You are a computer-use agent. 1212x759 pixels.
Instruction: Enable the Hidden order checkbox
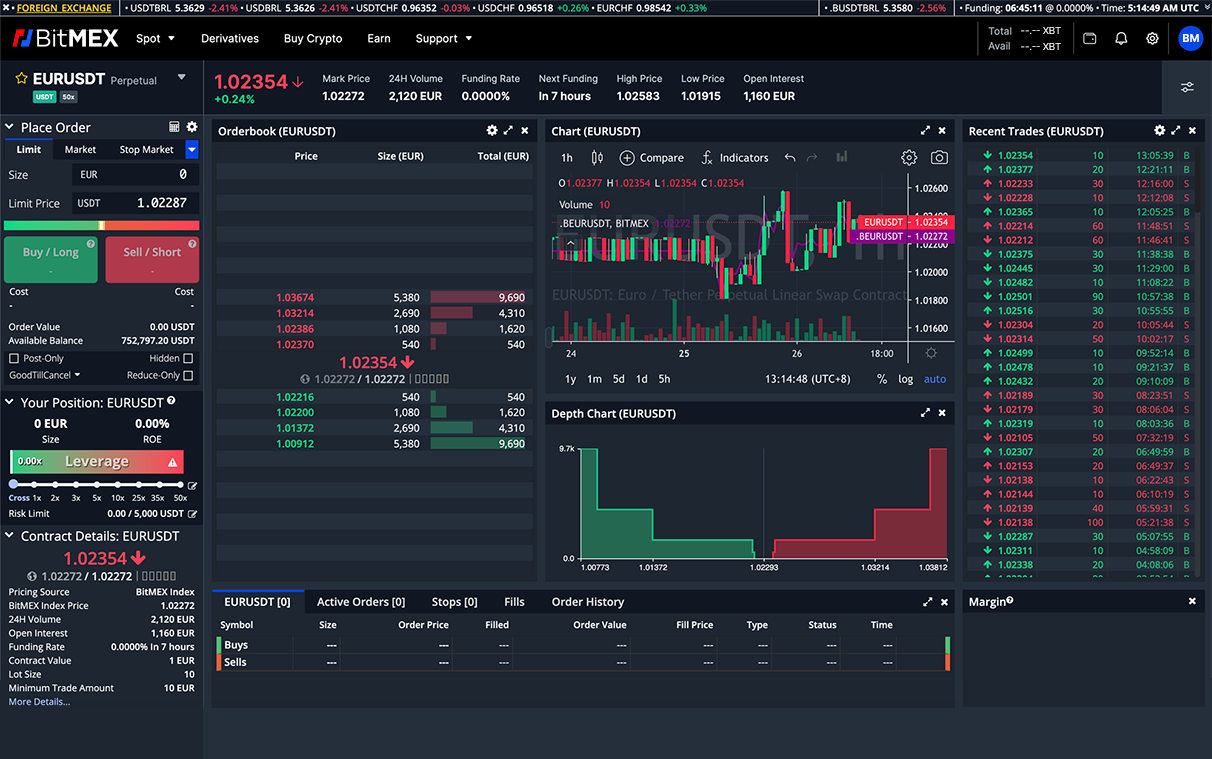187,358
